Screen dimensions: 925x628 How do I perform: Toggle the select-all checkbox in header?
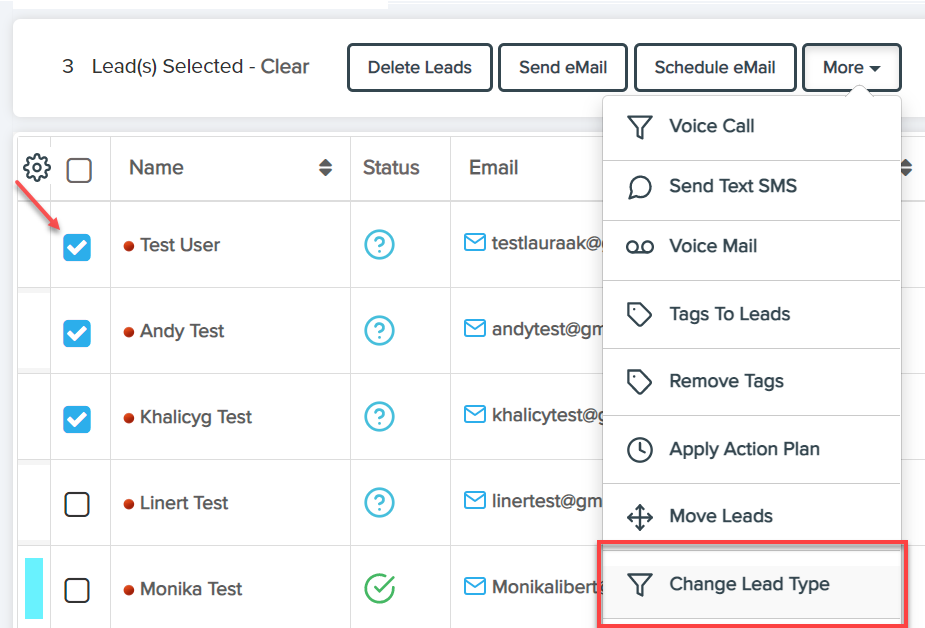pyautogui.click(x=79, y=171)
